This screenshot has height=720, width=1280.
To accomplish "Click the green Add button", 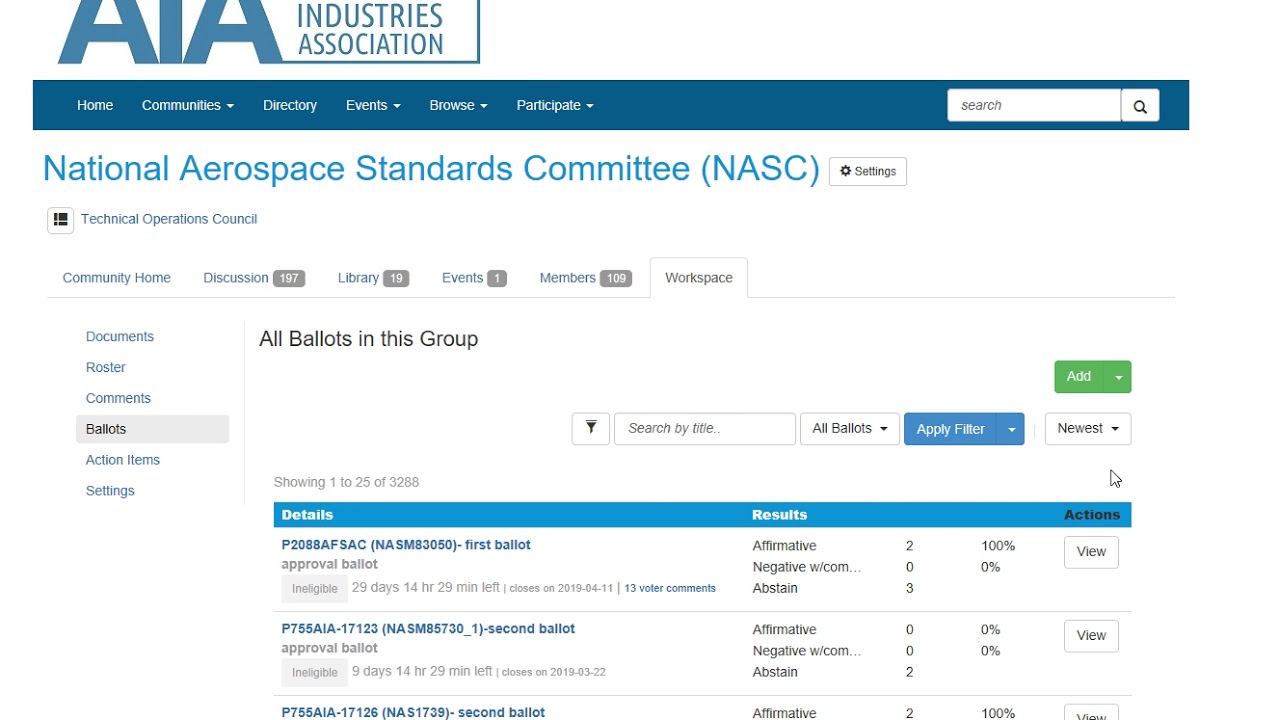I will point(1079,377).
